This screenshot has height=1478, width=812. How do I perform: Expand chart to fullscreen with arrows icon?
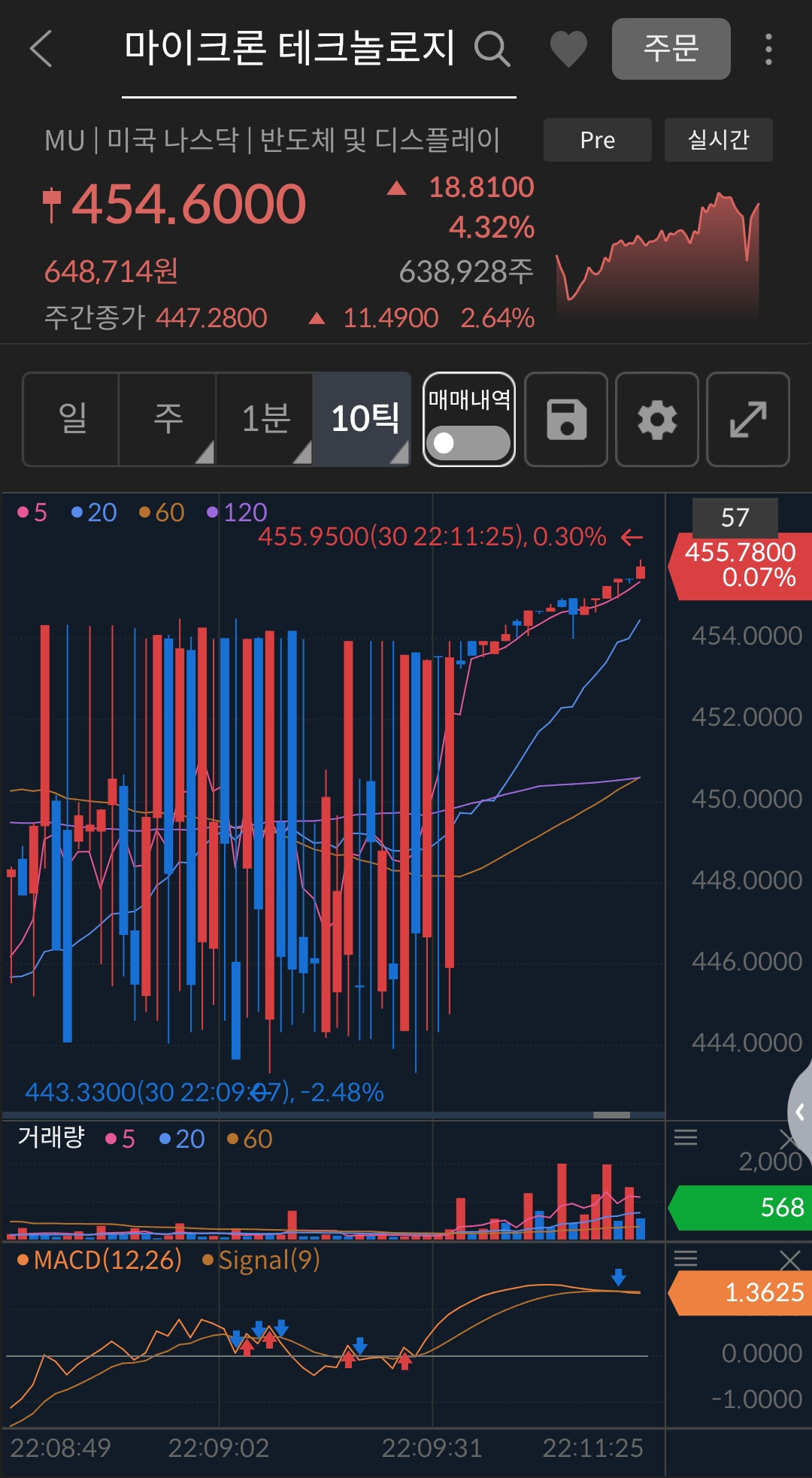point(748,419)
